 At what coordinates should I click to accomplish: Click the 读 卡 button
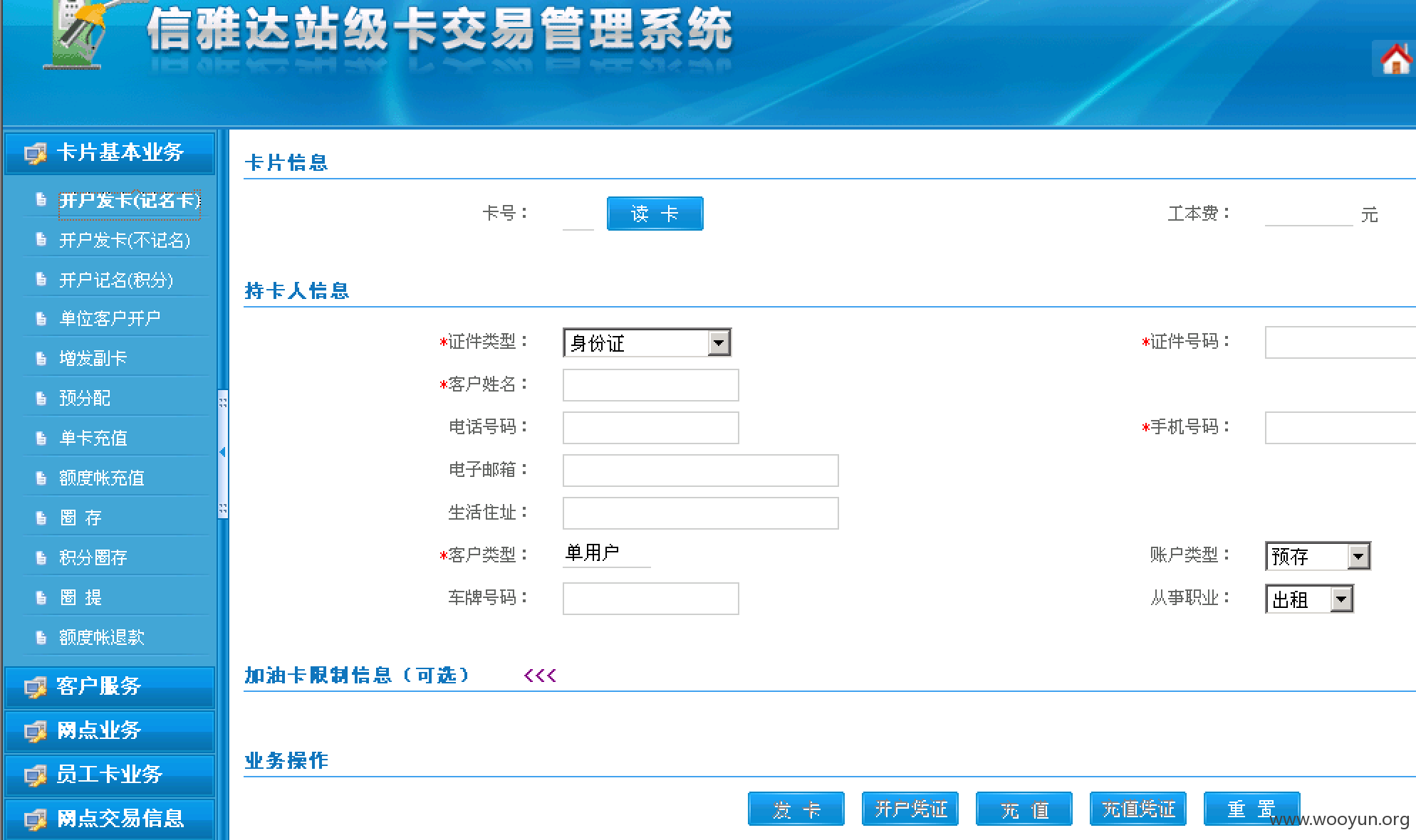click(655, 214)
